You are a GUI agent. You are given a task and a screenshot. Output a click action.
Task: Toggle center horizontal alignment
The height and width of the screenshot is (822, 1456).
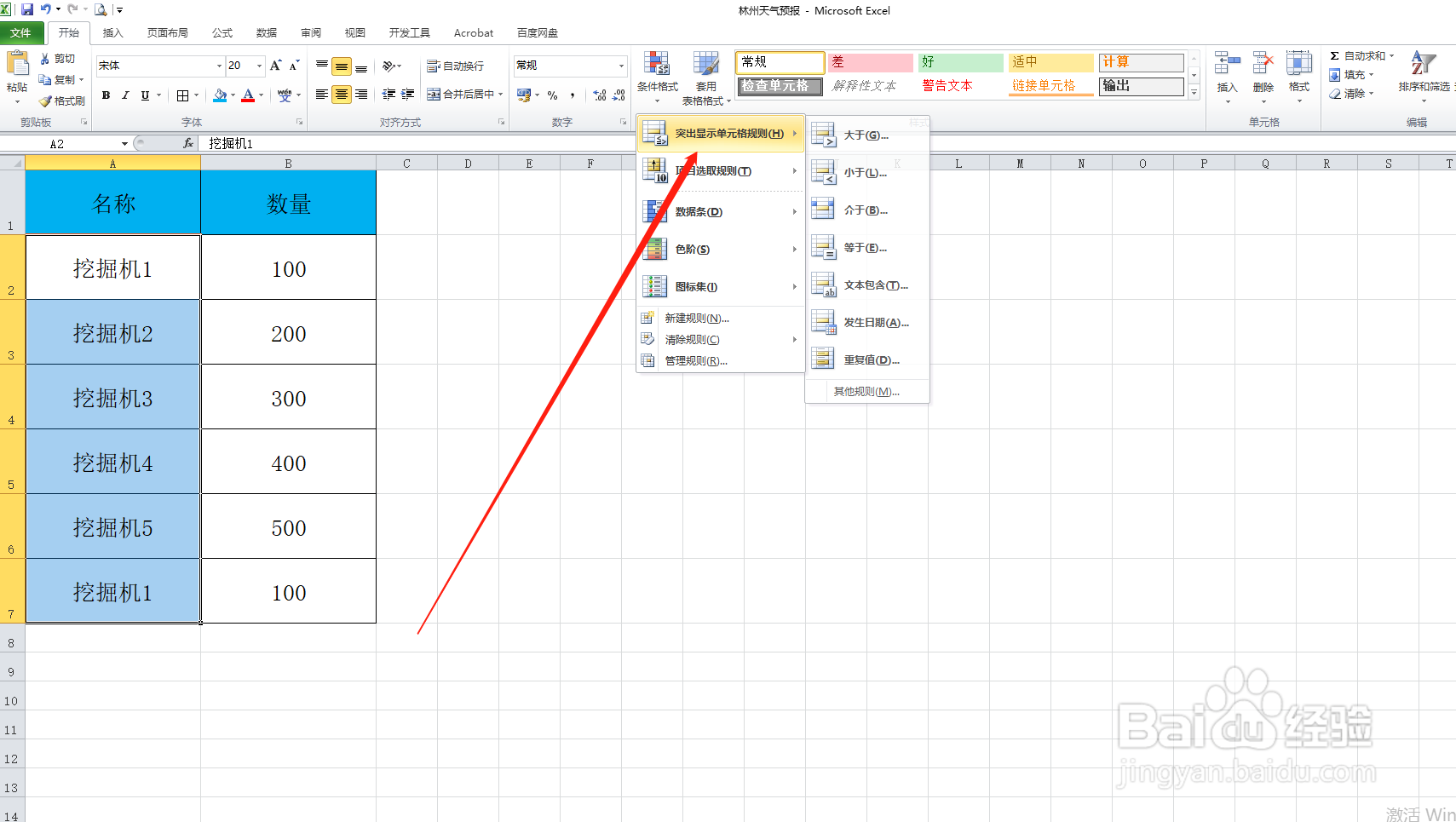pyautogui.click(x=342, y=95)
